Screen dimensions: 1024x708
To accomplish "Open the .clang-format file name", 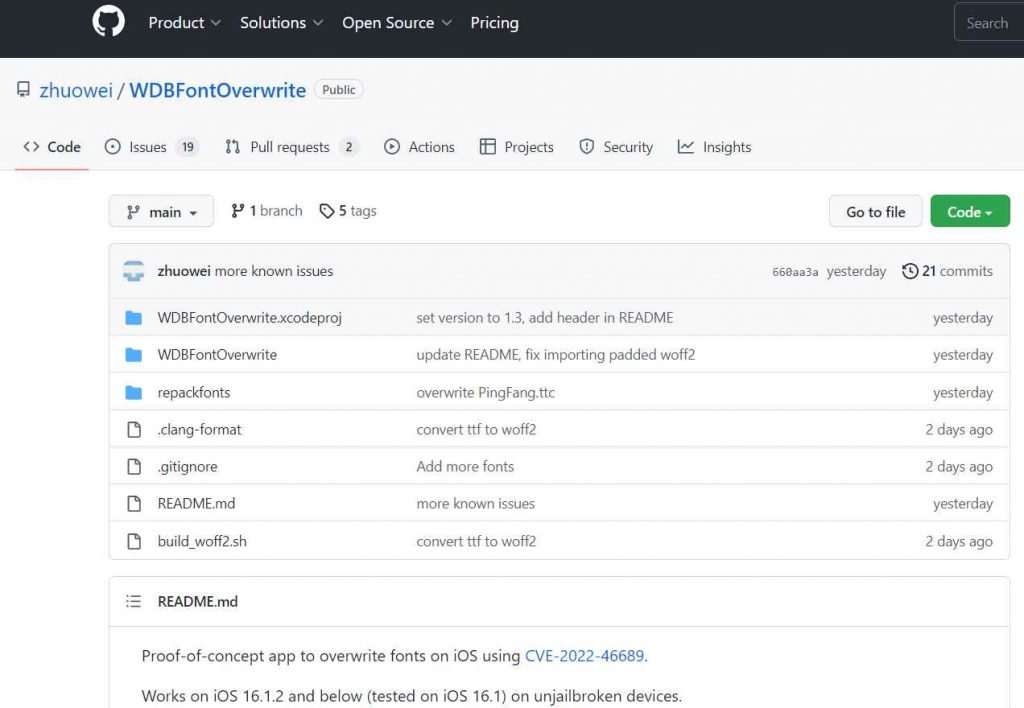I will 199,430.
